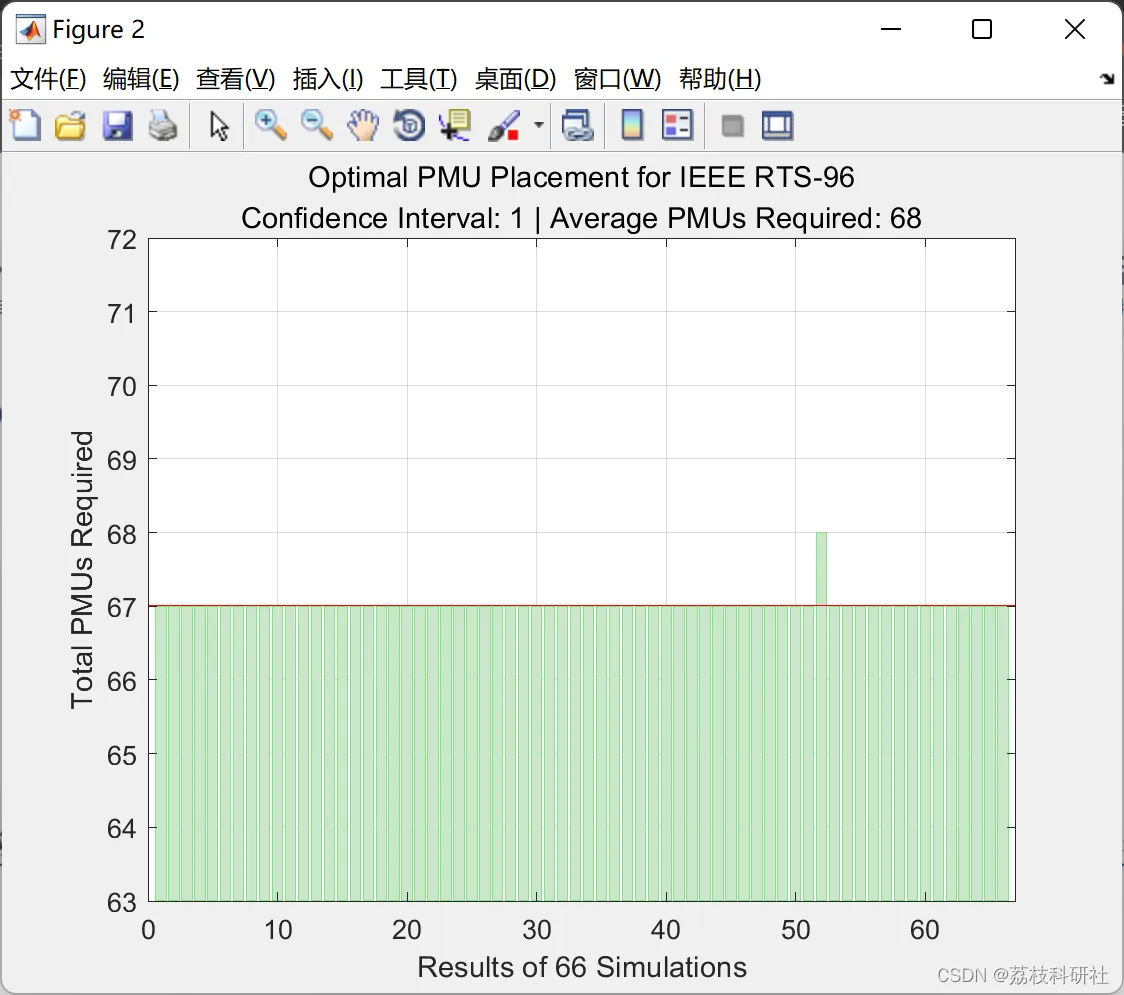Insert a colorbar using the toolbar icon

(x=632, y=125)
